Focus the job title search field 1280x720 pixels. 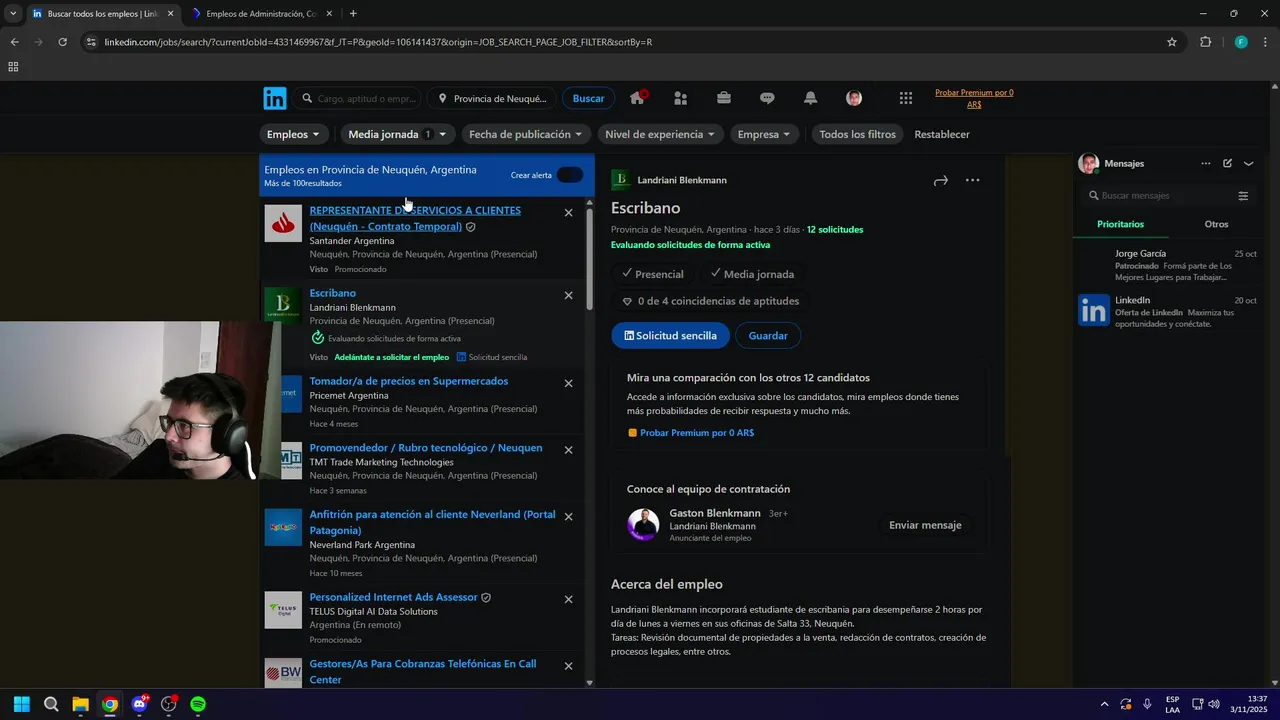pyautogui.click(x=358, y=98)
